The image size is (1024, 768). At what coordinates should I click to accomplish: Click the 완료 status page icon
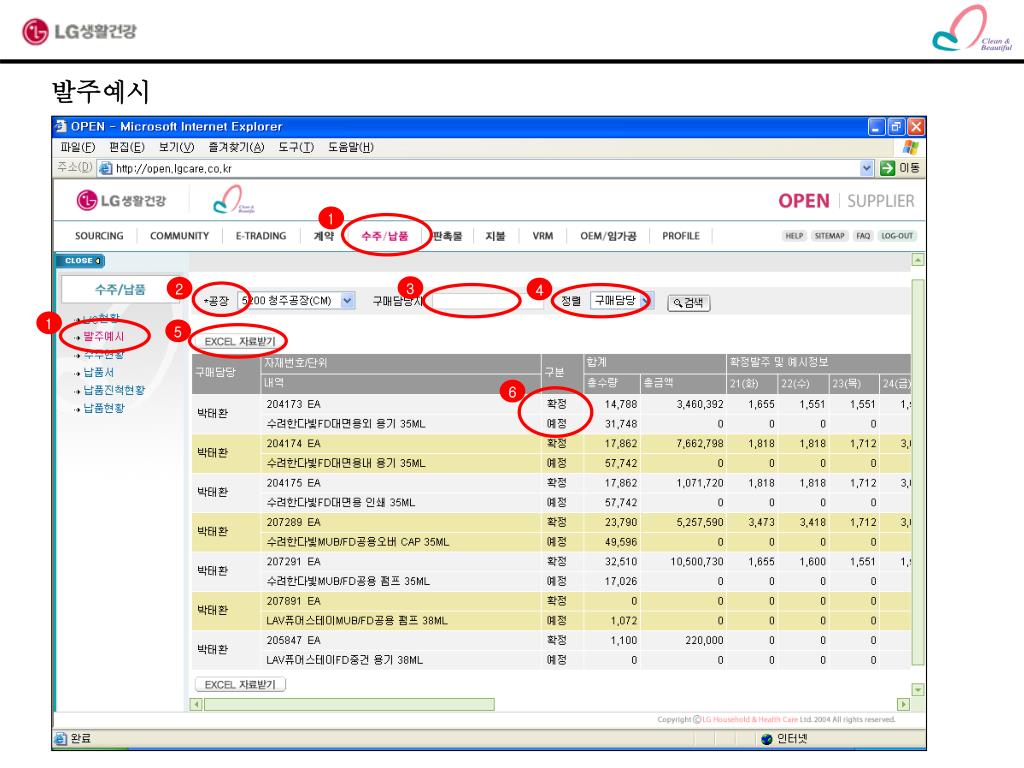[x=61, y=739]
